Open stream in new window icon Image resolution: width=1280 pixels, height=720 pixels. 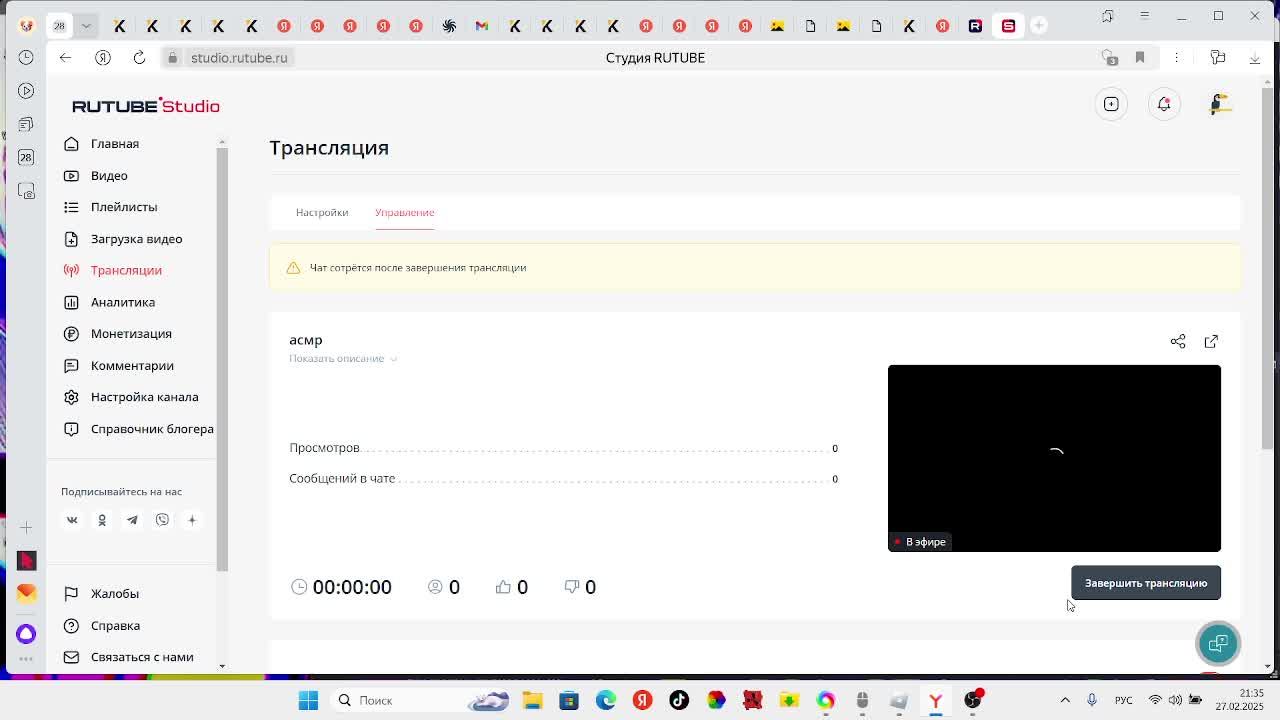coord(1211,341)
